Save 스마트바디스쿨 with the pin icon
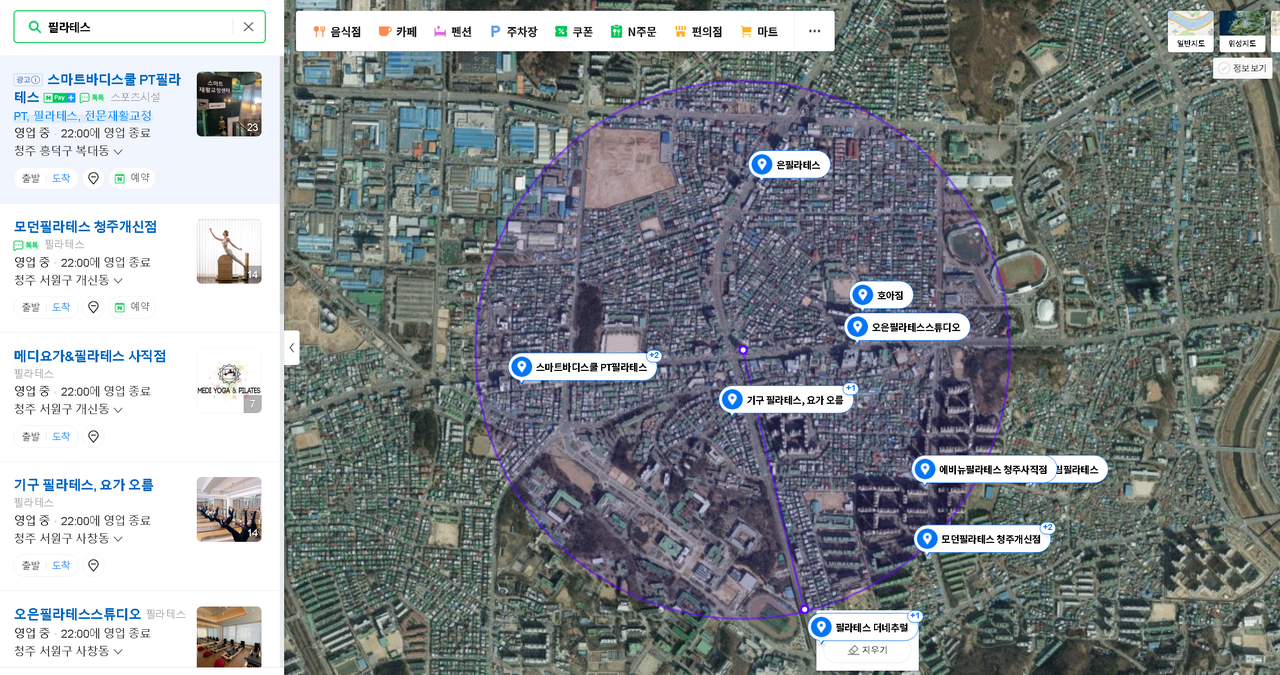1280x675 pixels. pos(93,178)
